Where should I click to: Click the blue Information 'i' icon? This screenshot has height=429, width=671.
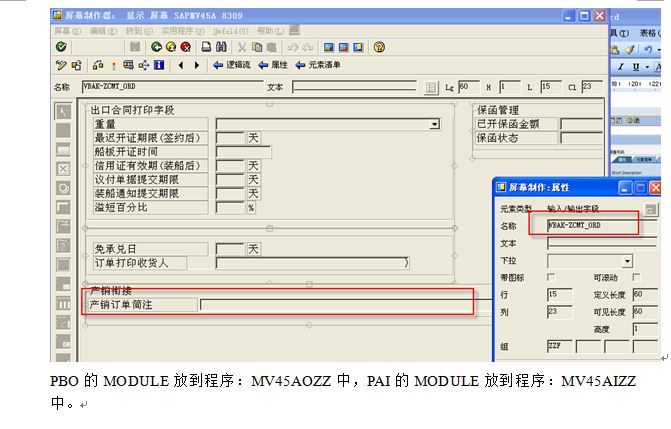(159, 65)
